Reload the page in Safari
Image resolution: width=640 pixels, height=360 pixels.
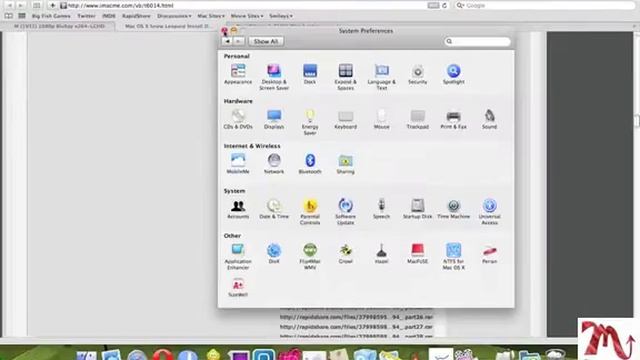tap(444, 5)
